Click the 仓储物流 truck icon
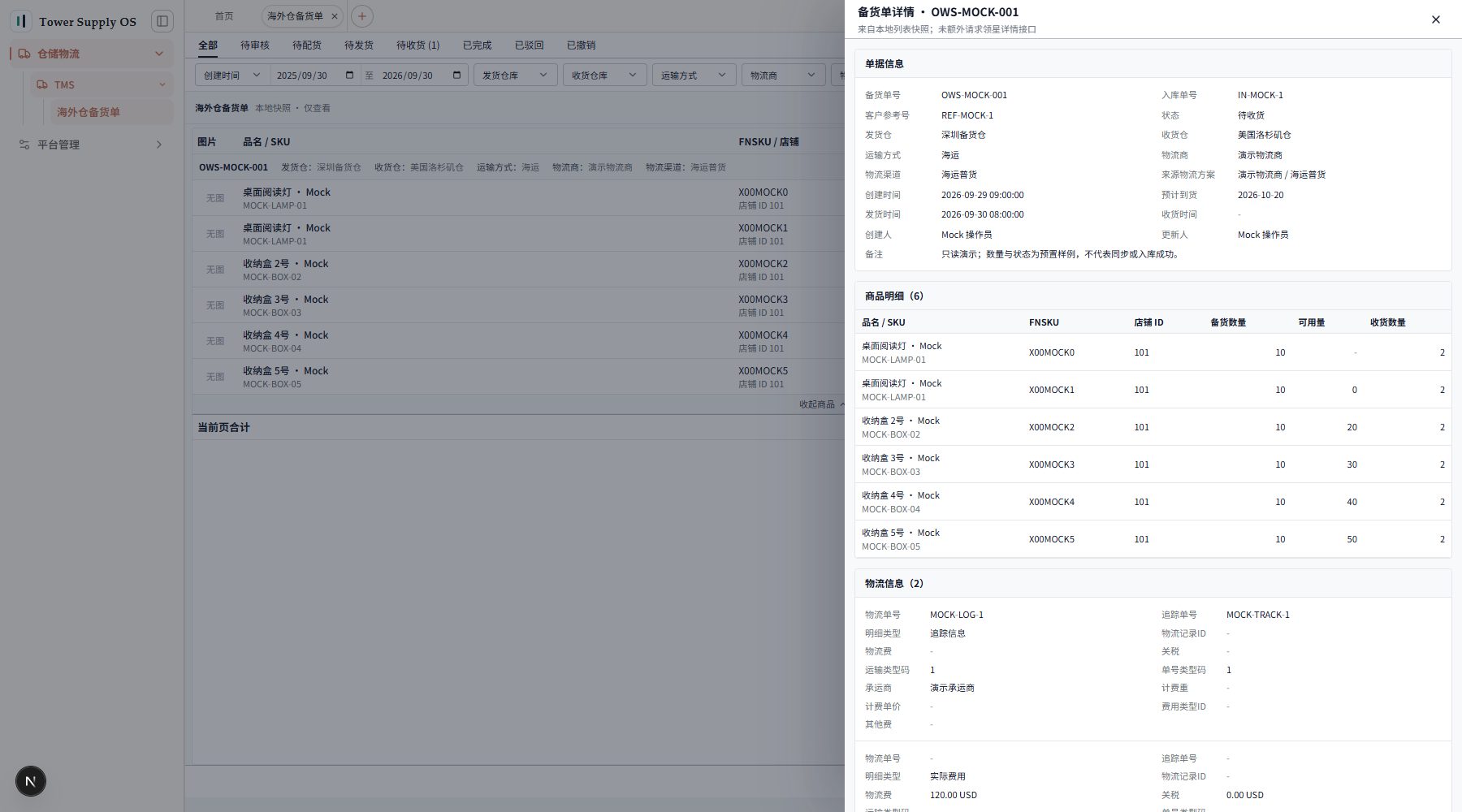The image size is (1462, 812). point(24,54)
